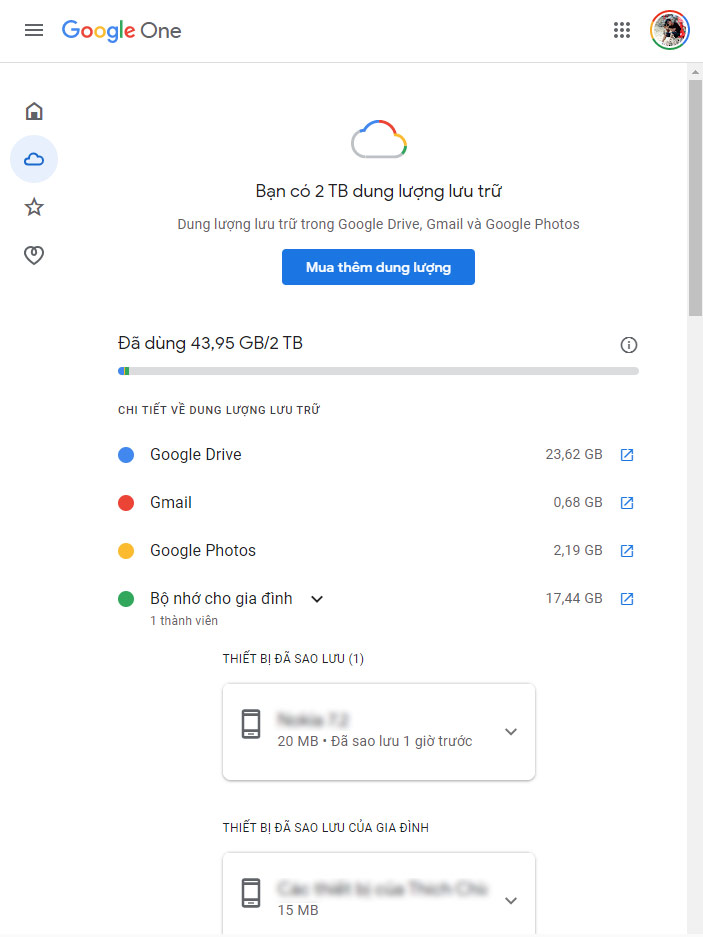Click Bạn có 2 TB heading

[378, 191]
